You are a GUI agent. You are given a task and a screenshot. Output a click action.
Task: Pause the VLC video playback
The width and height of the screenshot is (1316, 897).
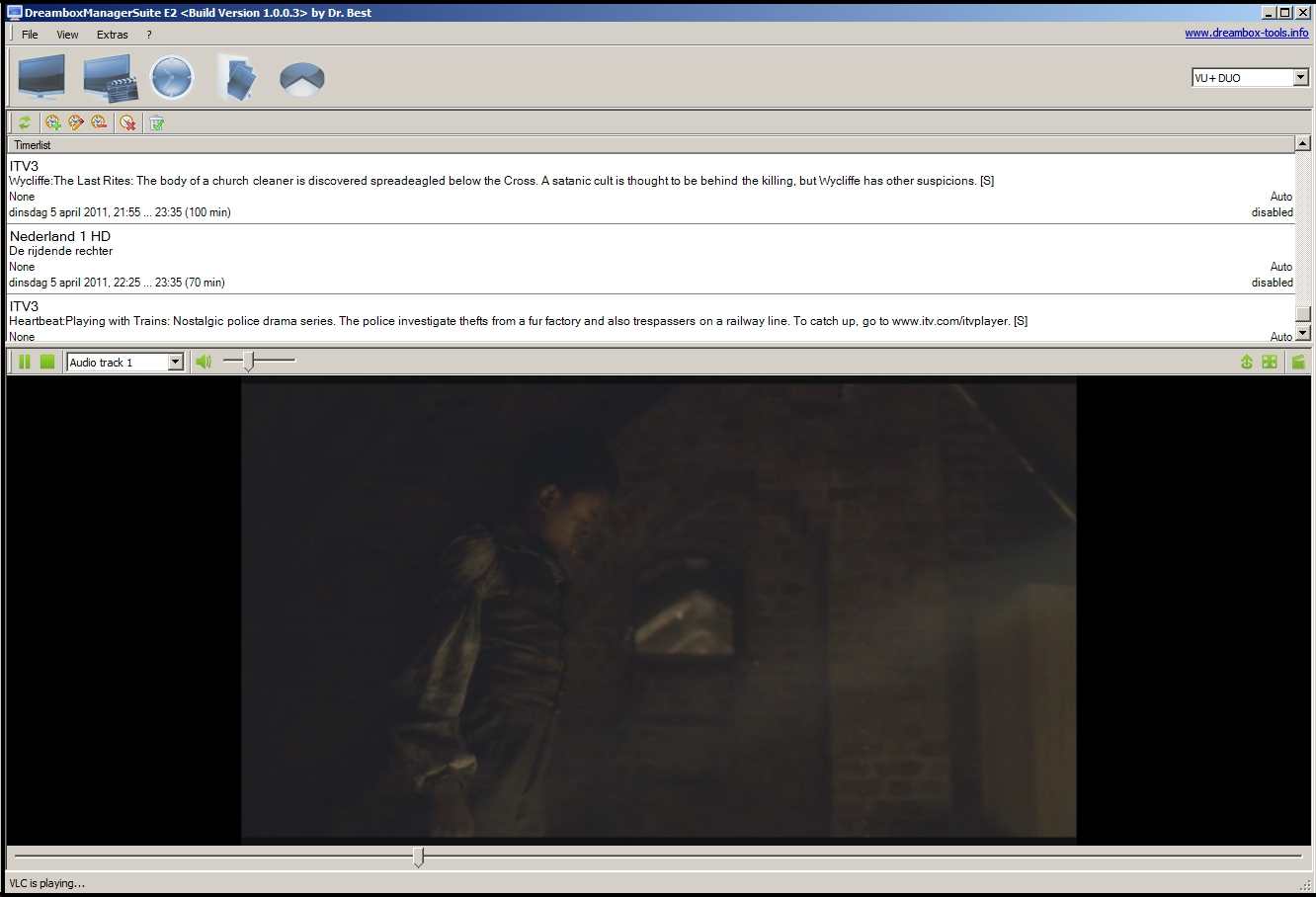coord(25,362)
